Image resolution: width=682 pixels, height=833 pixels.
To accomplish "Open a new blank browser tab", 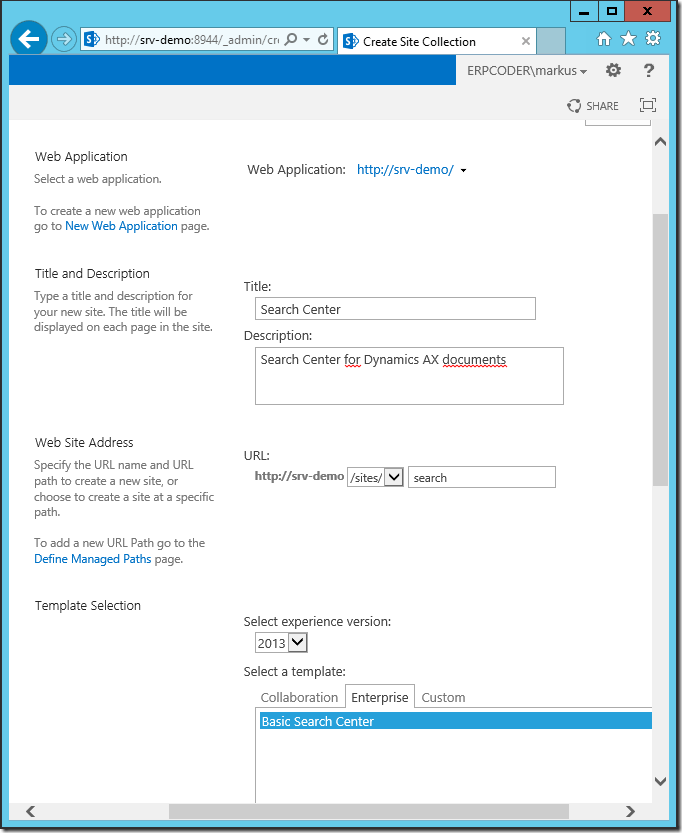I will (x=551, y=41).
